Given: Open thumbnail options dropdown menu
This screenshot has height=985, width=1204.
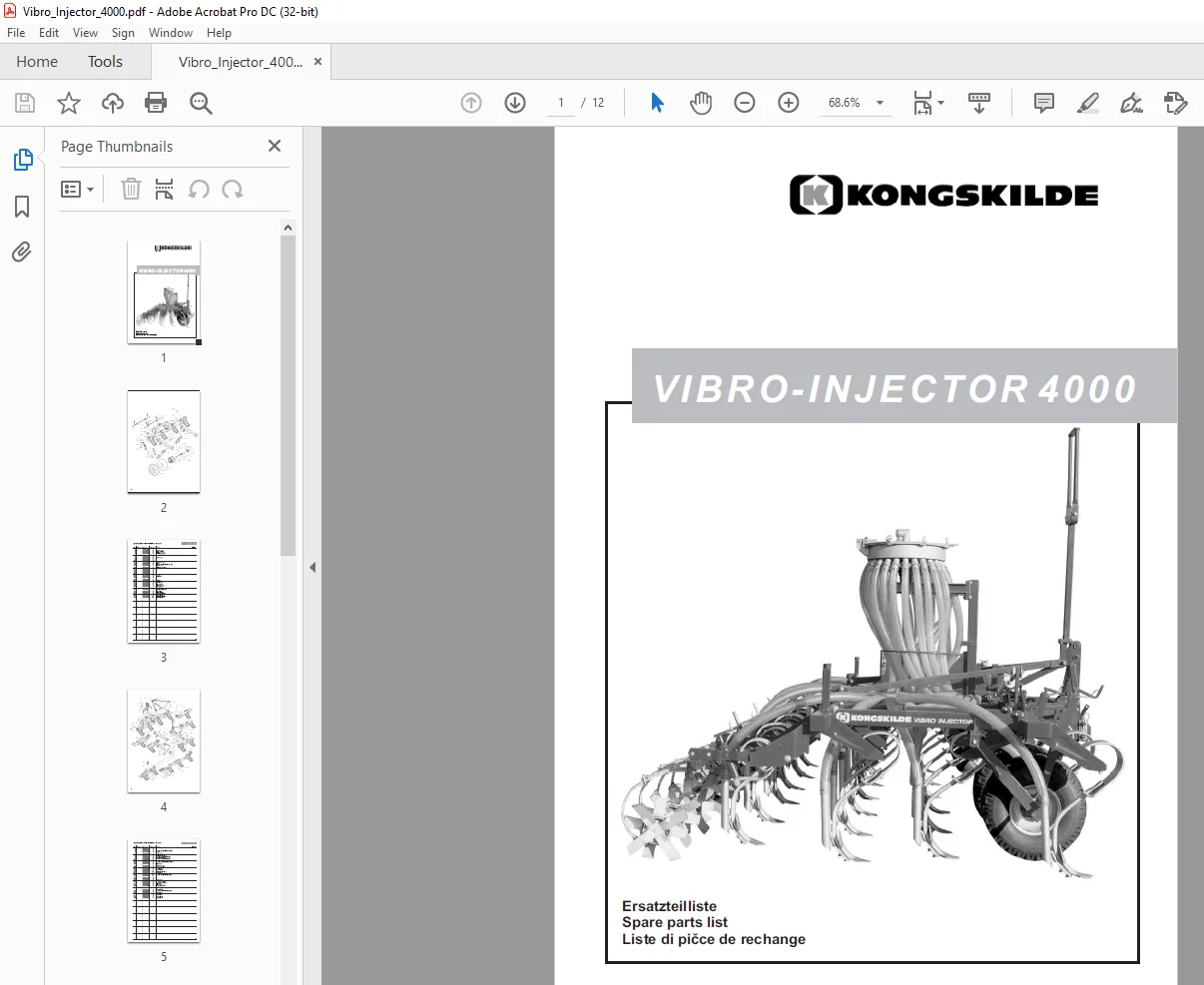Looking at the screenshot, I should click(x=77, y=189).
